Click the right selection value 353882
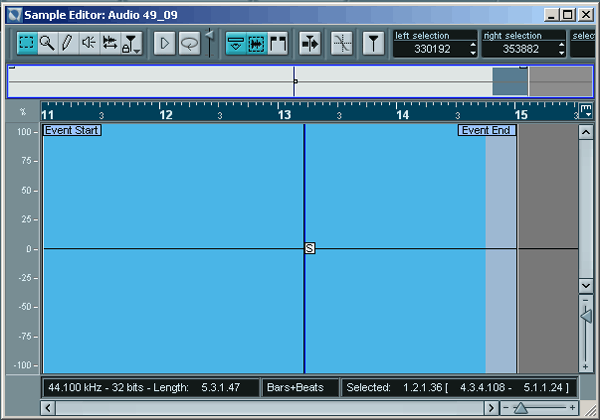 point(520,49)
